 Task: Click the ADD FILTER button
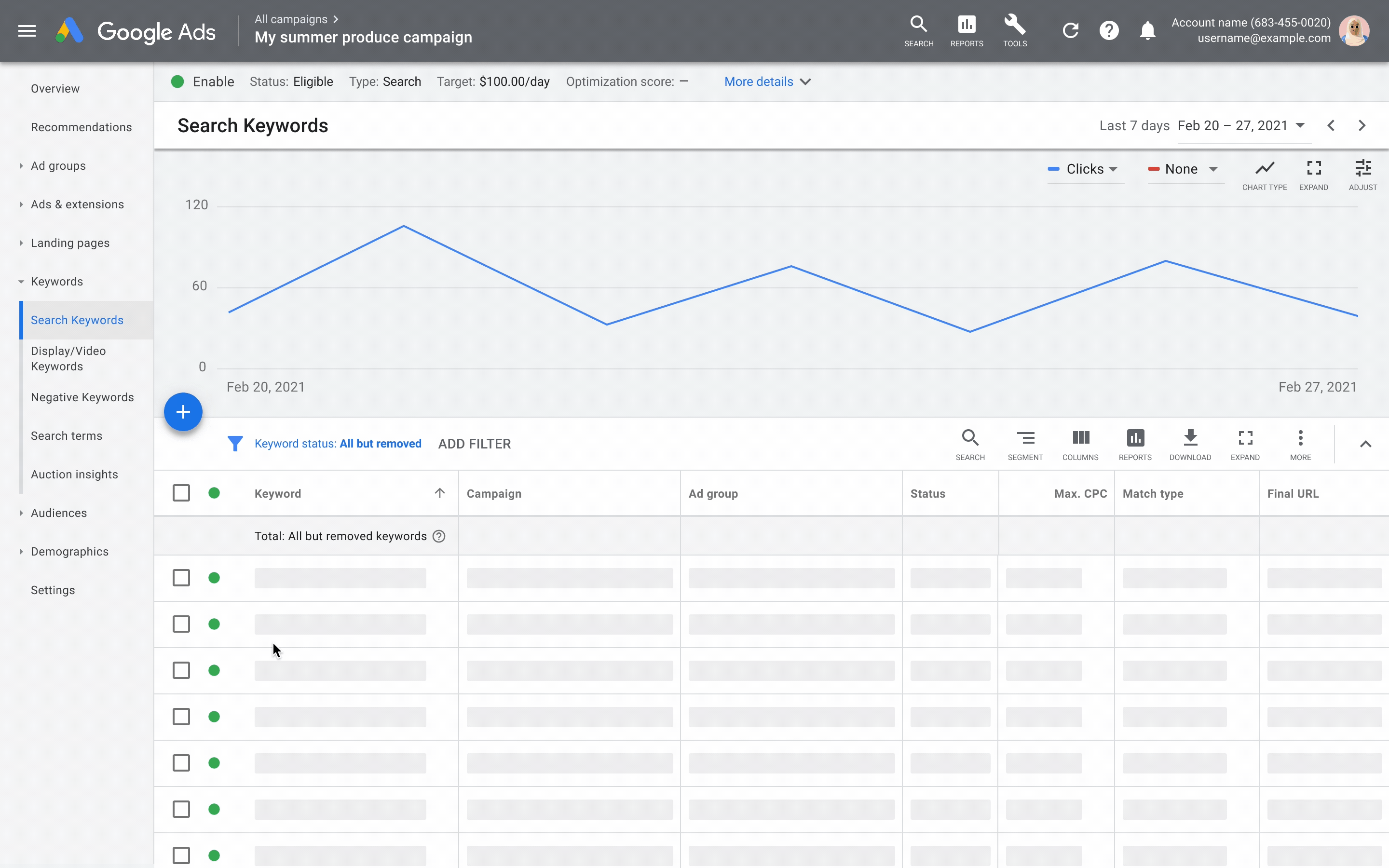point(474,443)
